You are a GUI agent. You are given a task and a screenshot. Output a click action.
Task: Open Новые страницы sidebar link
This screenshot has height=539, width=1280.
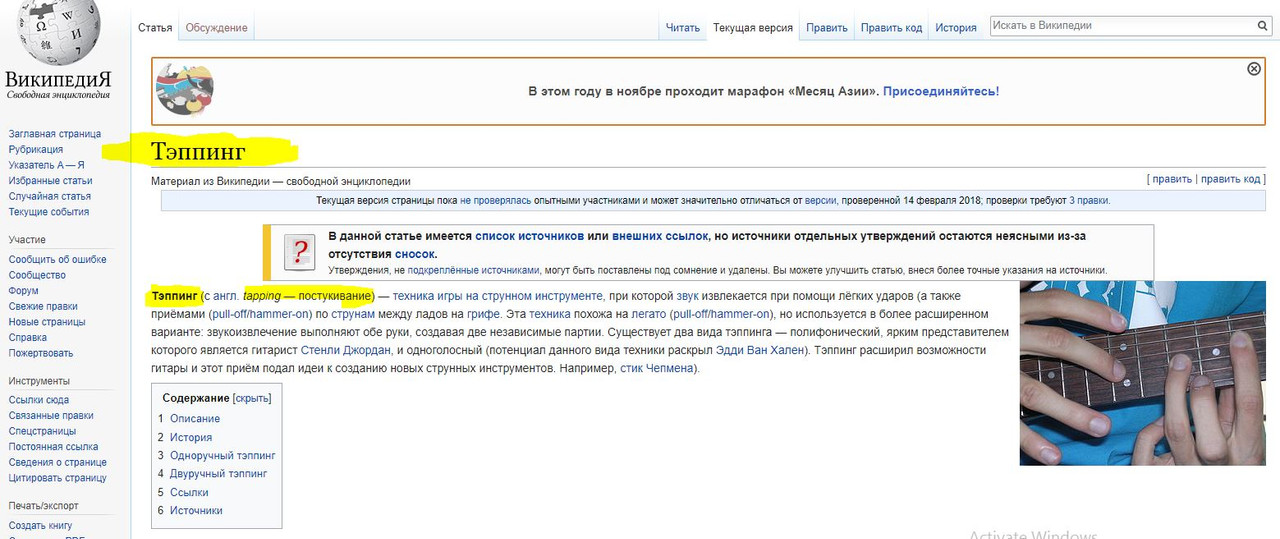(x=47, y=322)
